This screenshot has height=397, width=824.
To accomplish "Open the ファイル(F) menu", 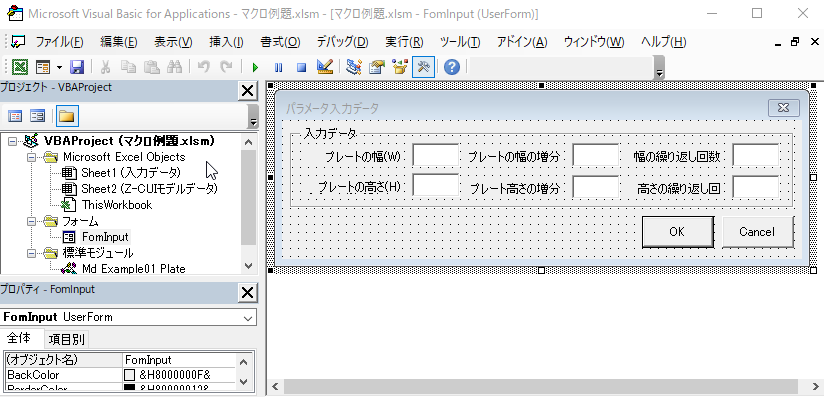I will click(59, 42).
